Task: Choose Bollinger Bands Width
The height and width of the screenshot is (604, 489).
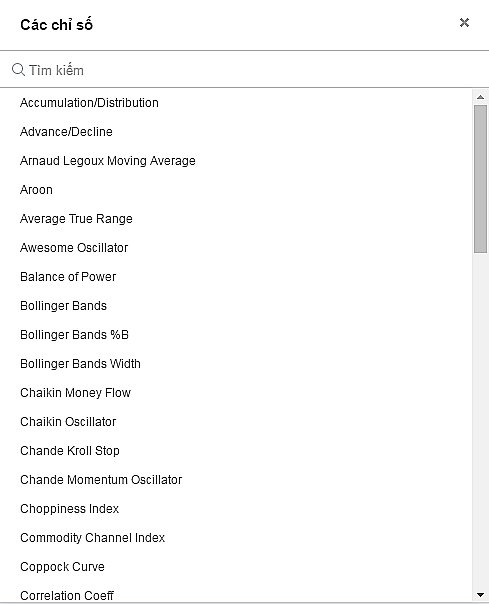Action: click(x=236, y=364)
